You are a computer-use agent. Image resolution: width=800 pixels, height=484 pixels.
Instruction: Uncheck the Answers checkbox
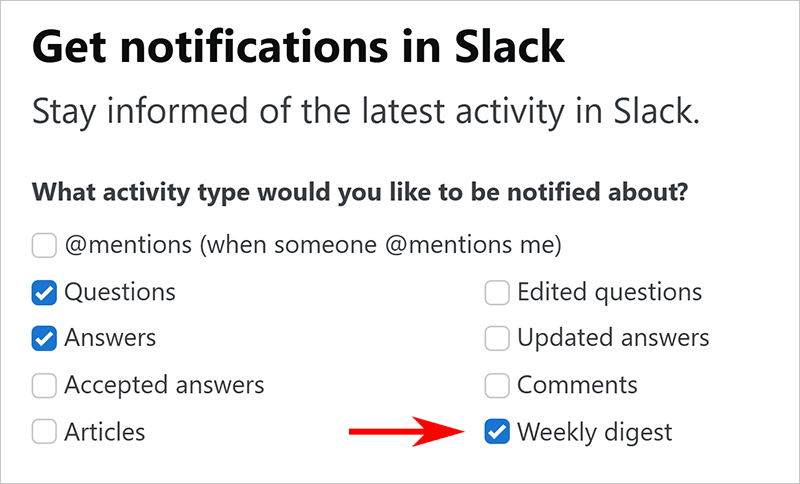tap(44, 339)
